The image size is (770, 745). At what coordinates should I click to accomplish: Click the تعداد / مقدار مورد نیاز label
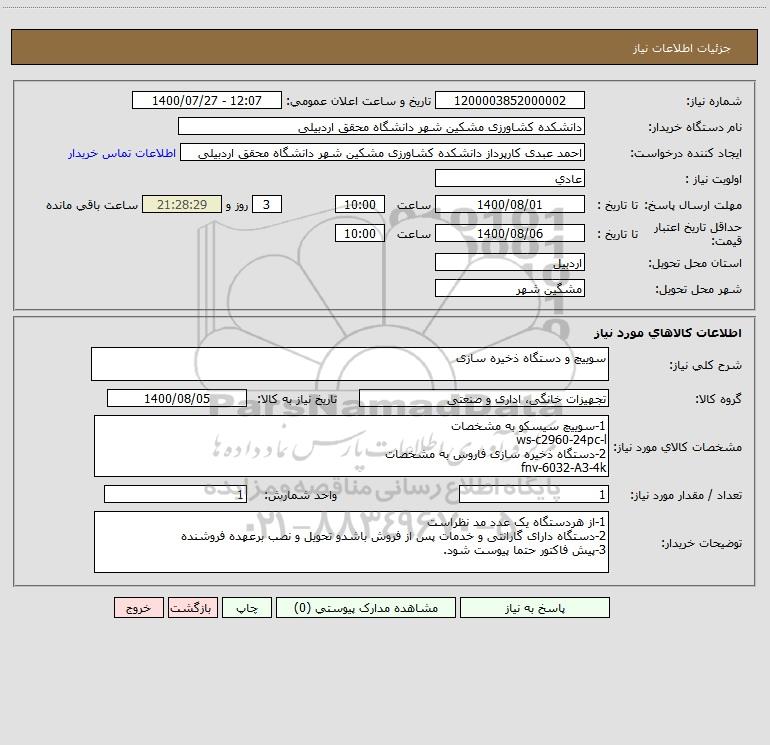pyautogui.click(x=686, y=496)
